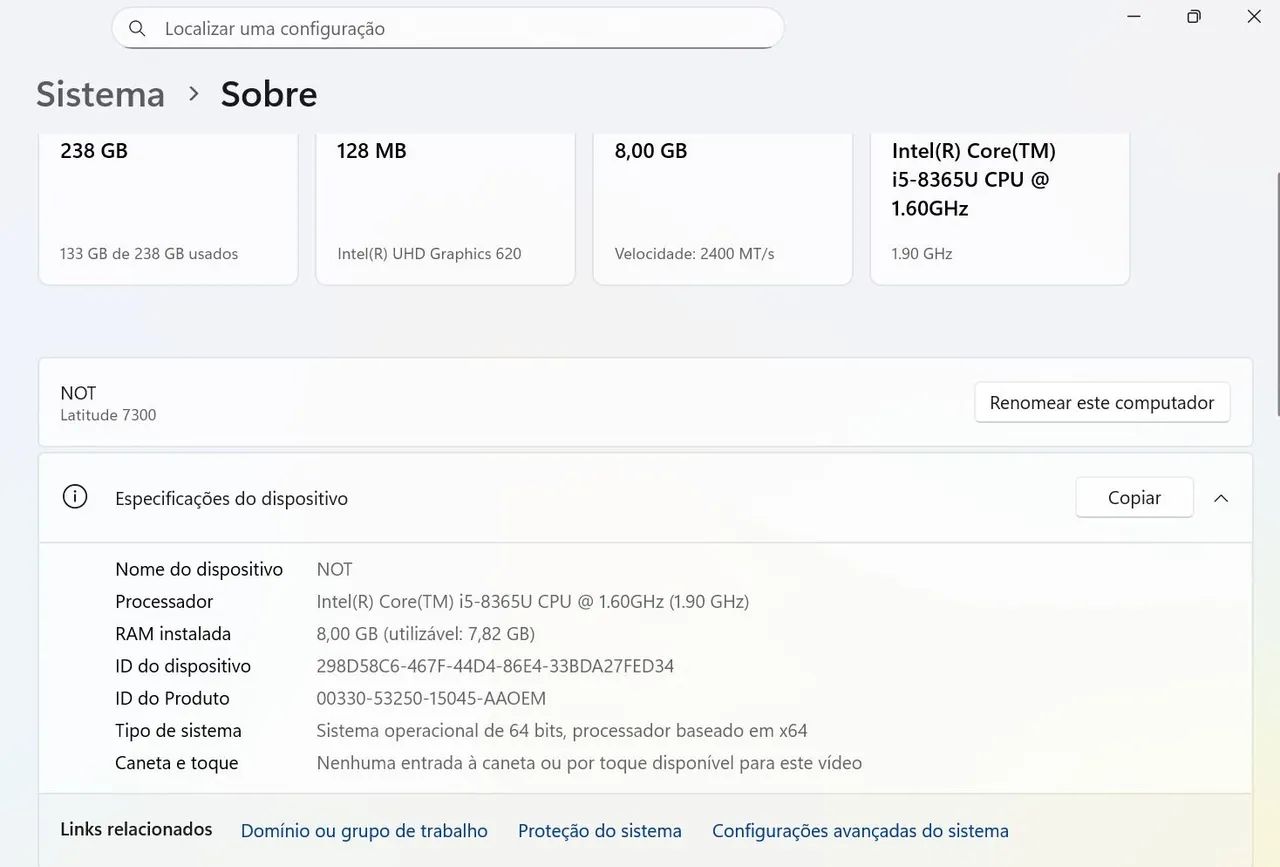The image size is (1280, 867).
Task: Click the ID do Produto label
Action: (x=172, y=698)
